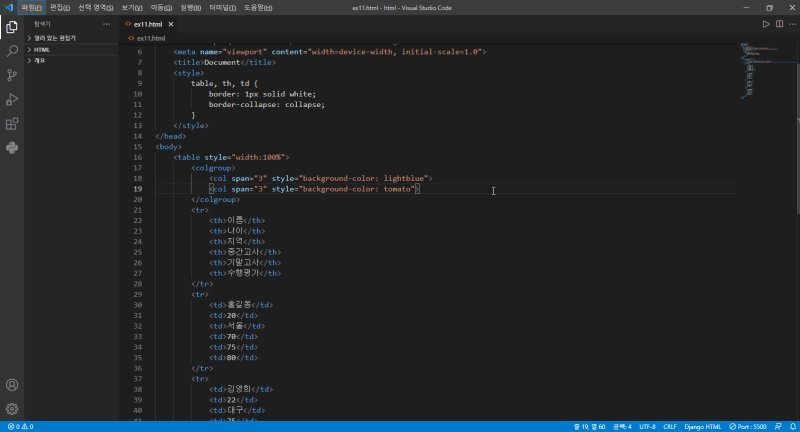Open the 실행(R) menu
The width and height of the screenshot is (800, 432).
pos(190,8)
